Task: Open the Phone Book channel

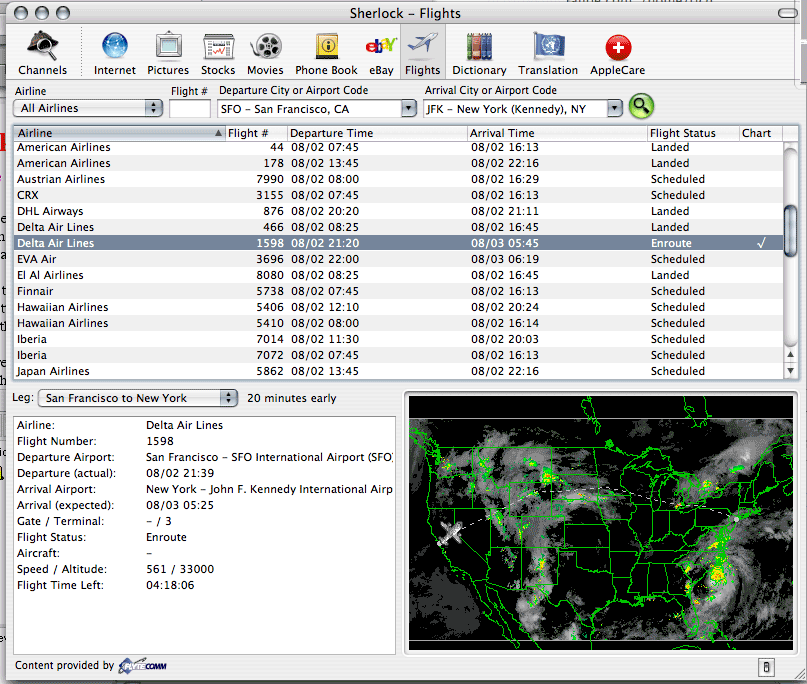Action: (x=326, y=53)
